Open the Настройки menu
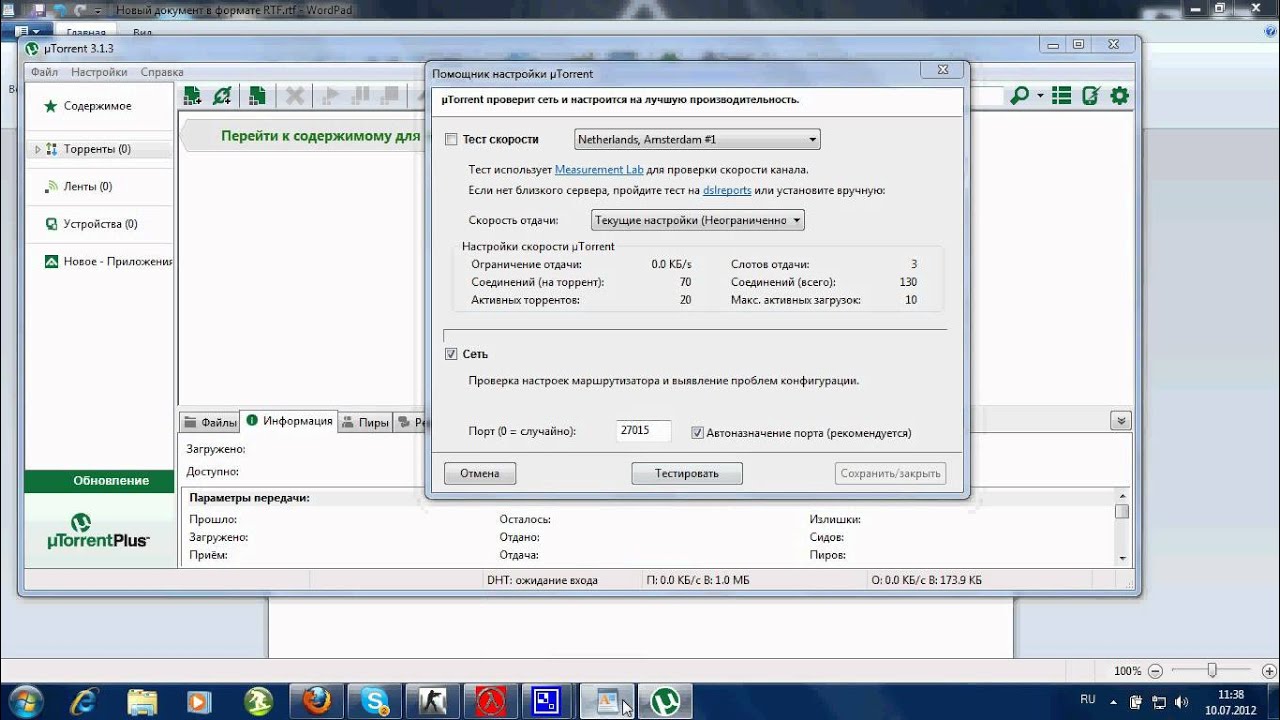 point(99,72)
